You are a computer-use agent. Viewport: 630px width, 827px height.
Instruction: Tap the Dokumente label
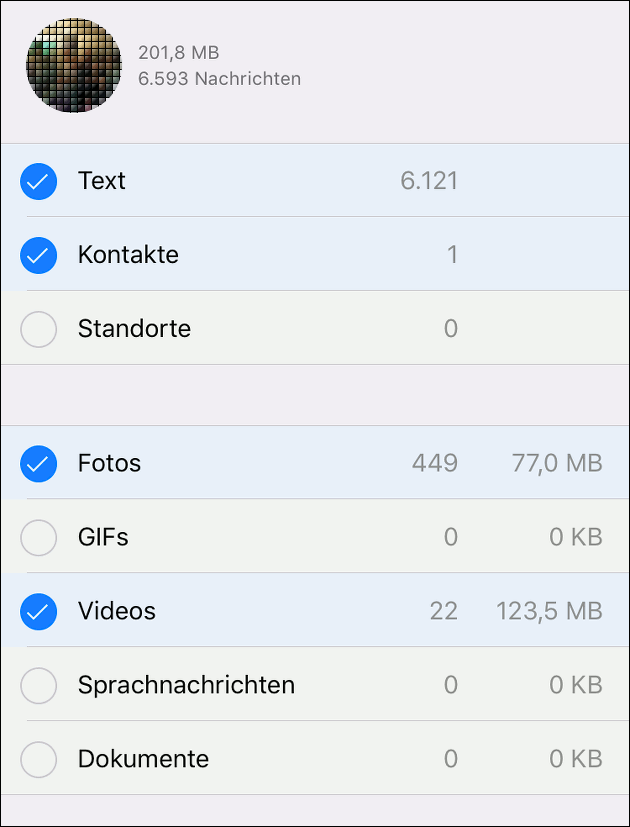(x=144, y=758)
